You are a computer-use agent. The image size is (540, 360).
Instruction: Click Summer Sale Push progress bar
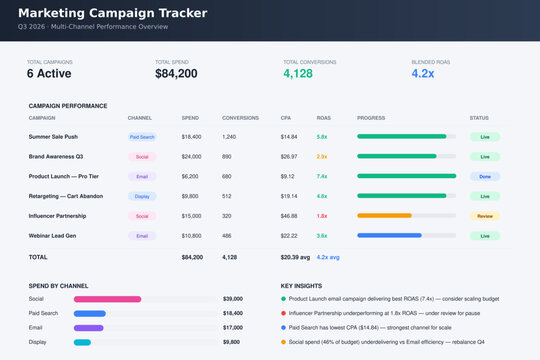tap(407, 136)
